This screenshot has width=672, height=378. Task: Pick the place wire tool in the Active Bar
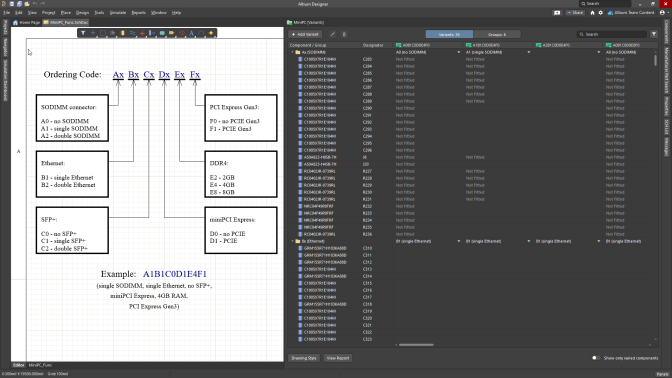(x=132, y=33)
